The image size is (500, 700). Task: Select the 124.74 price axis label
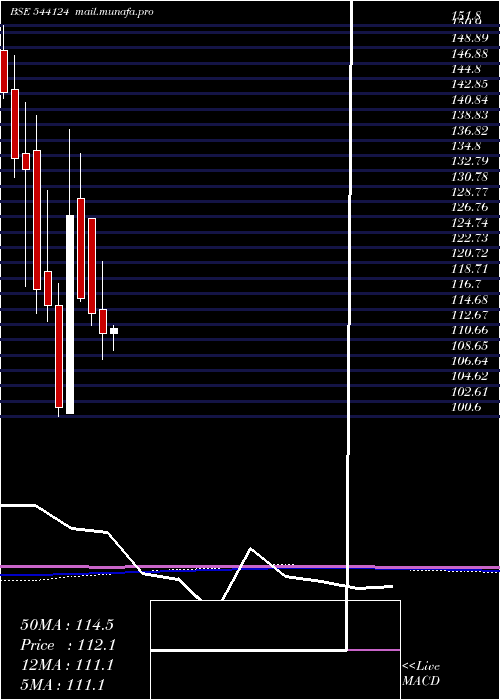pyautogui.click(x=470, y=223)
